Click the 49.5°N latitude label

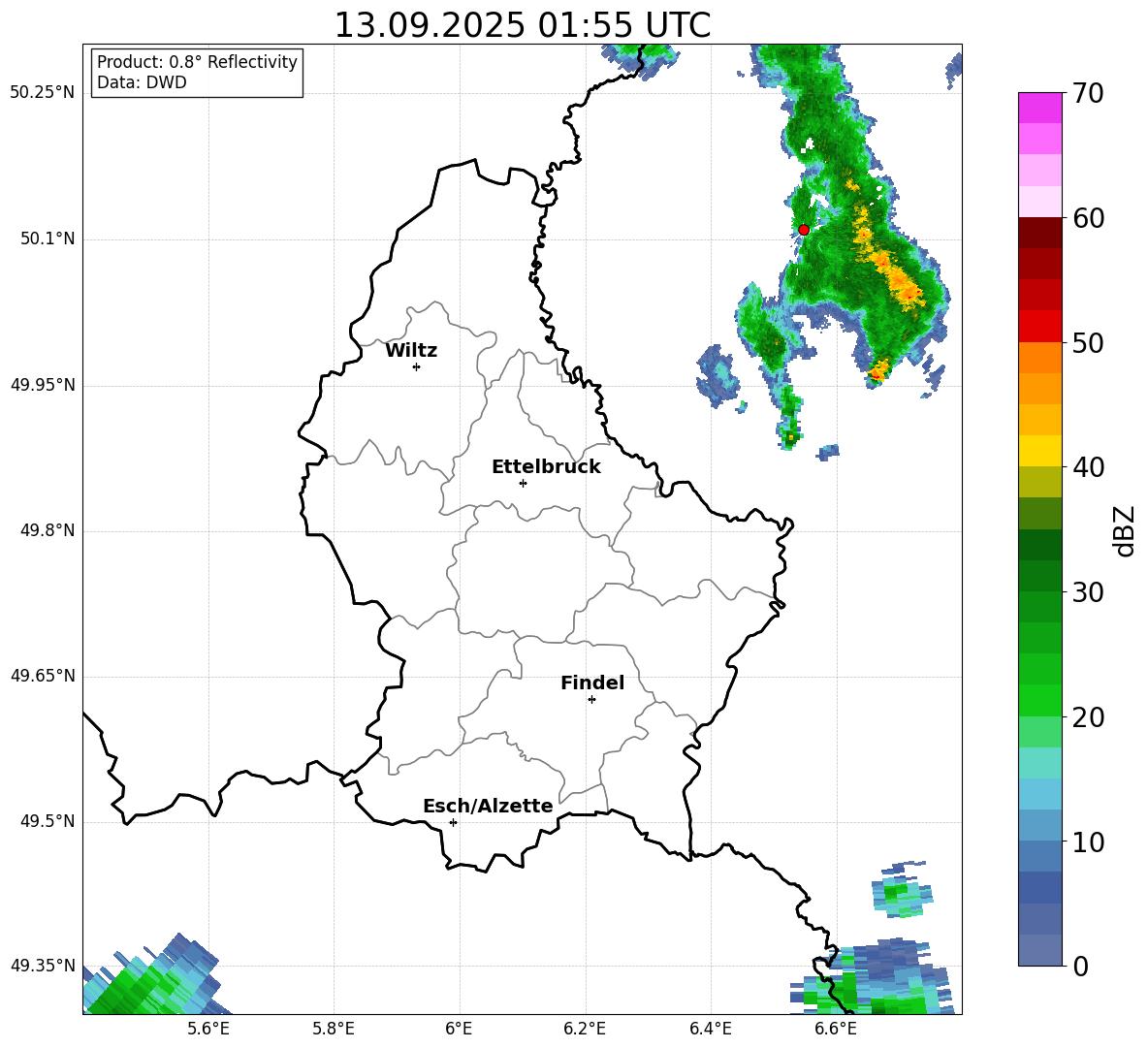point(48,821)
